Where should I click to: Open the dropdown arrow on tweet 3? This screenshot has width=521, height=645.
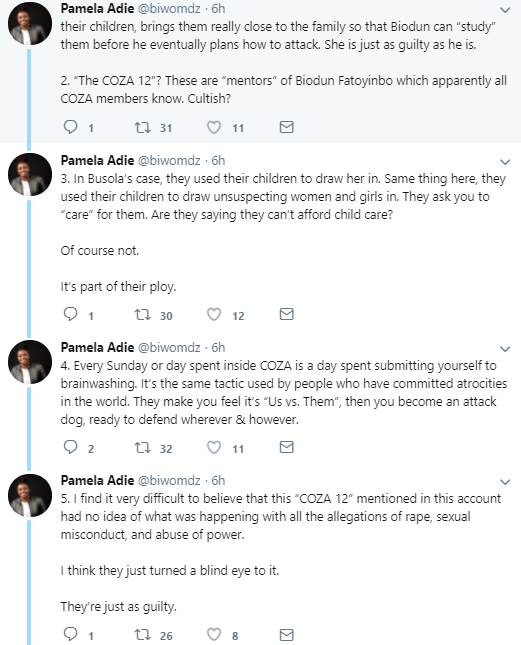pos(505,162)
